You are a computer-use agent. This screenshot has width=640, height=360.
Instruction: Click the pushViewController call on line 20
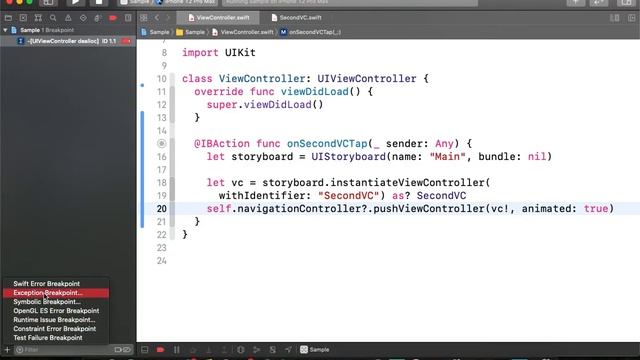(x=429, y=209)
